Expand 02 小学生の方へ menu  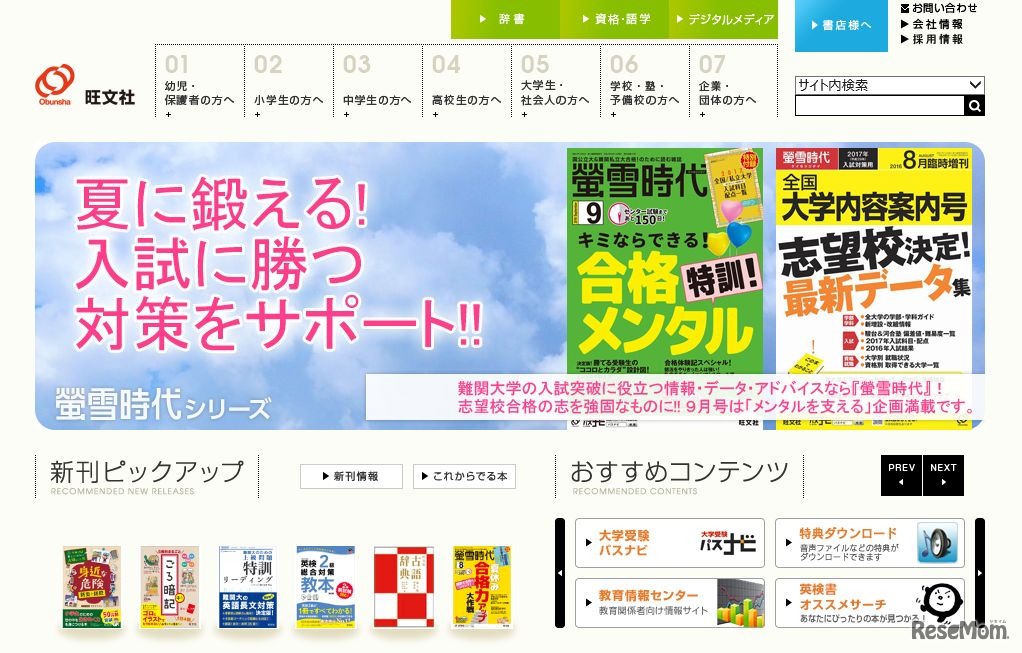click(289, 81)
